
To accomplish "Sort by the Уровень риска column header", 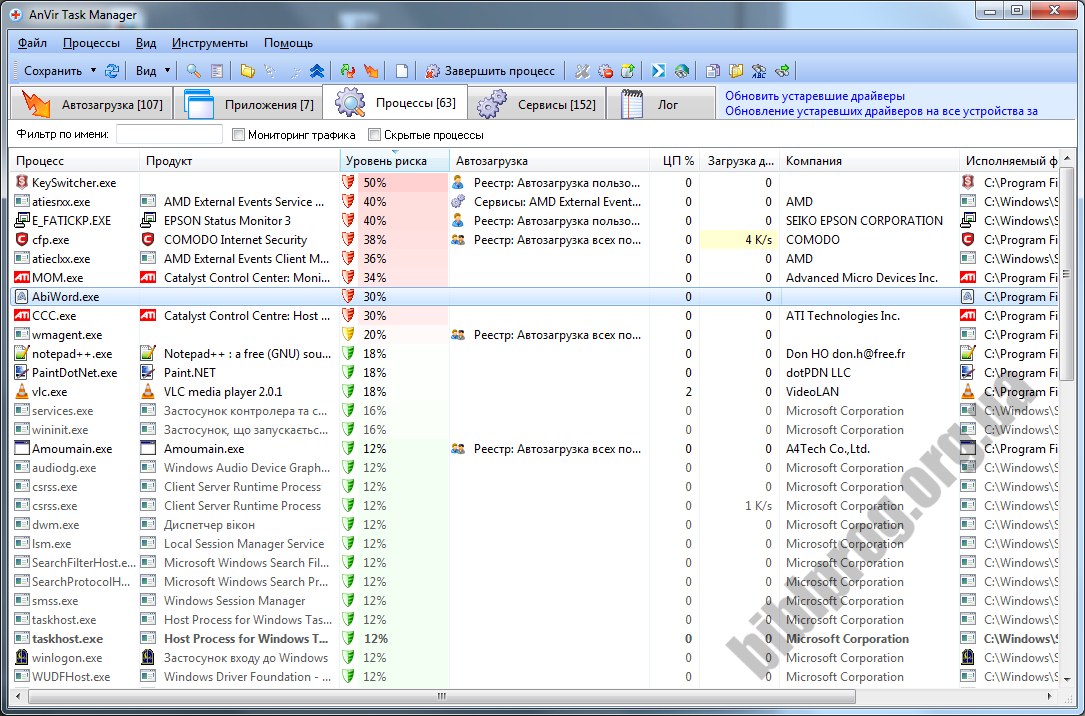I will click(x=385, y=161).
